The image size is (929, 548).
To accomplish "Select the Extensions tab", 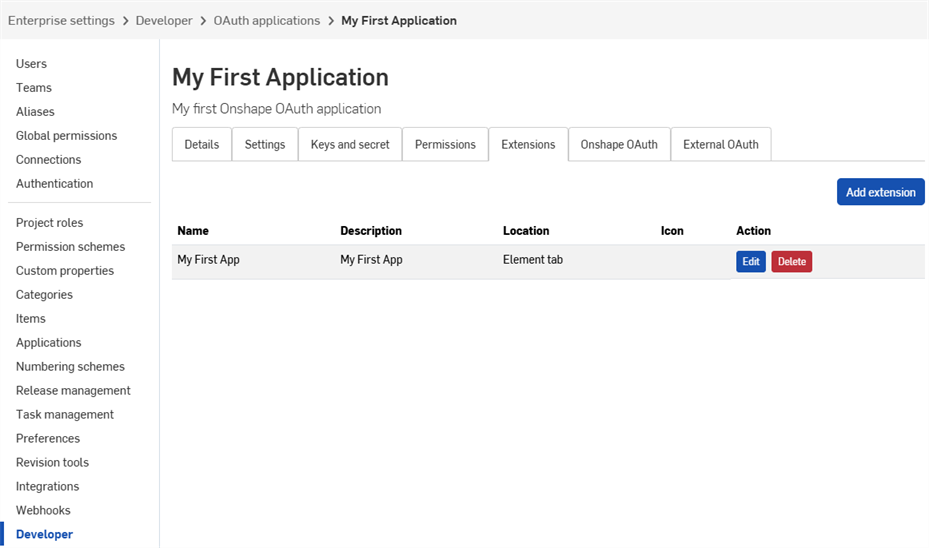I will click(x=528, y=145).
